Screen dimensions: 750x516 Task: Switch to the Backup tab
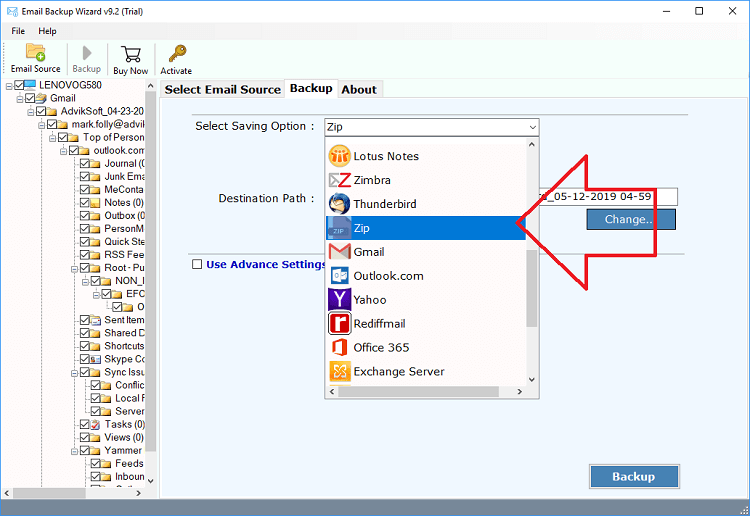[x=311, y=88]
